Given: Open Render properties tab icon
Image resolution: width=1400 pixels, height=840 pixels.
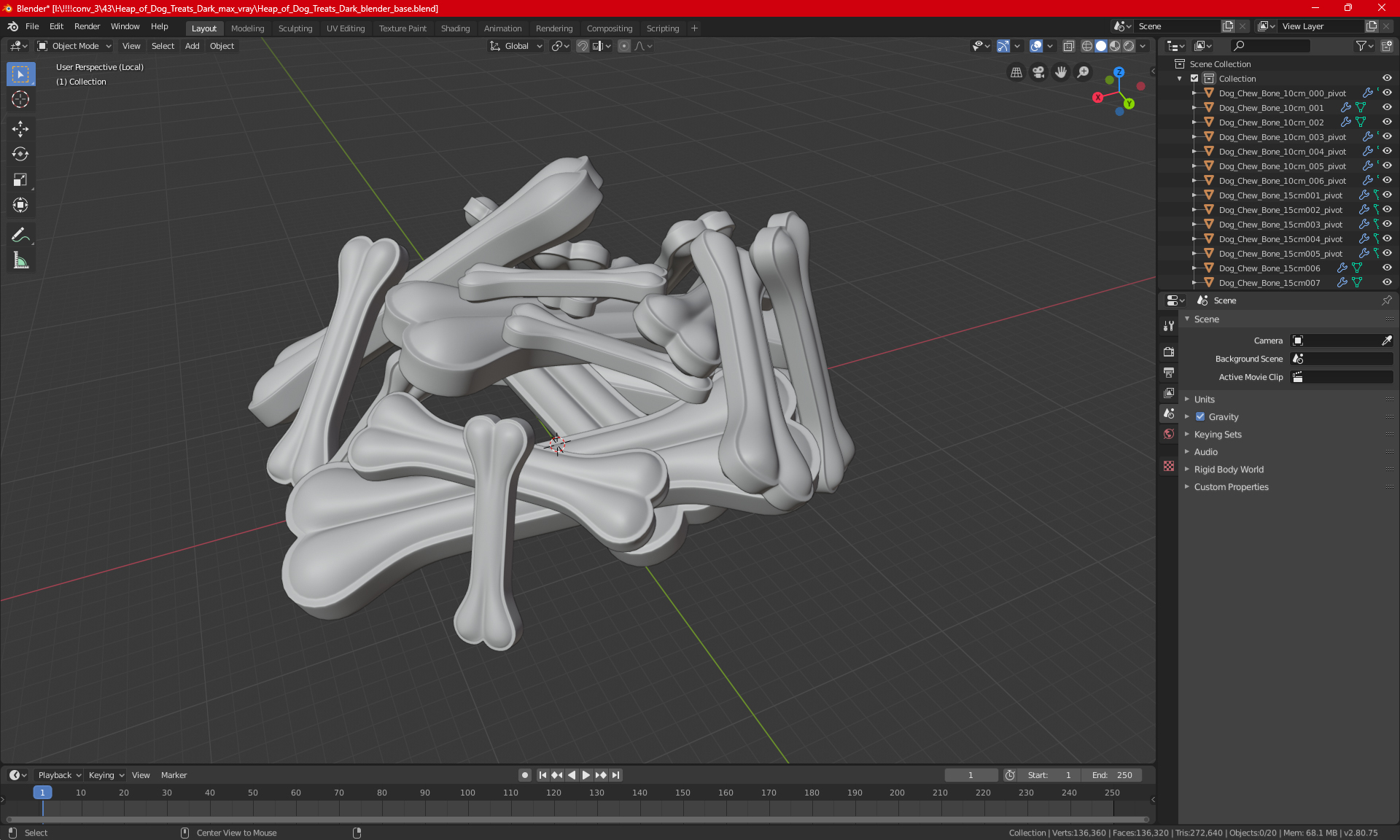Looking at the screenshot, I should pos(1169,351).
